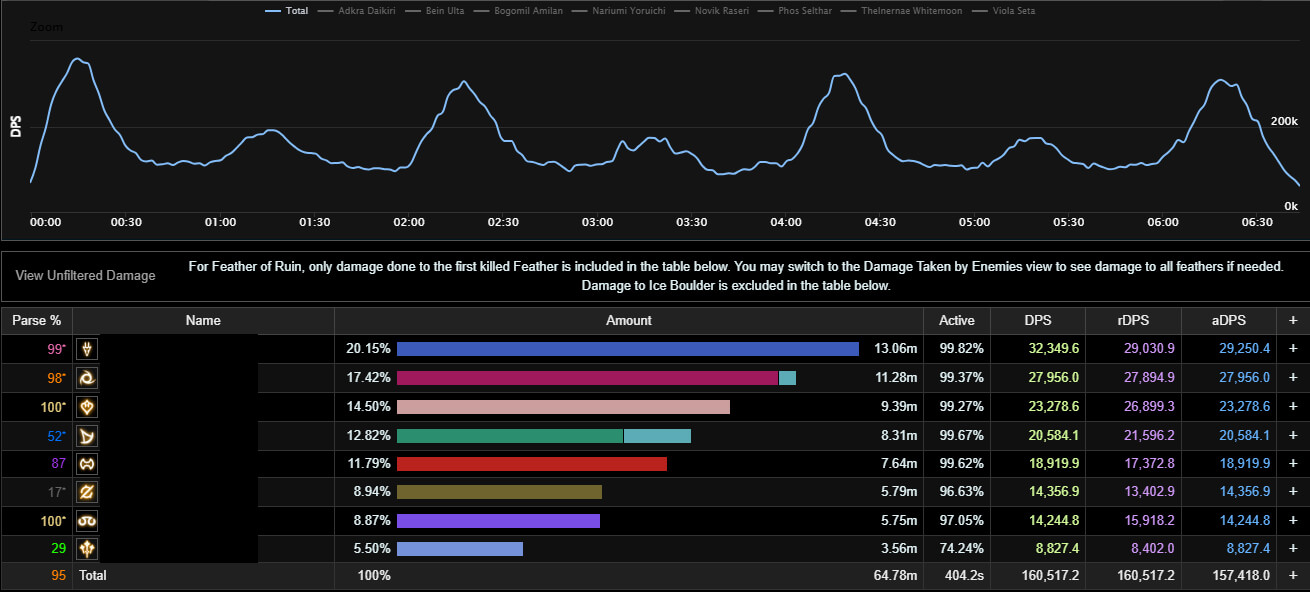Sort by the Parse % column header
The image size is (1310, 592).
[36, 321]
